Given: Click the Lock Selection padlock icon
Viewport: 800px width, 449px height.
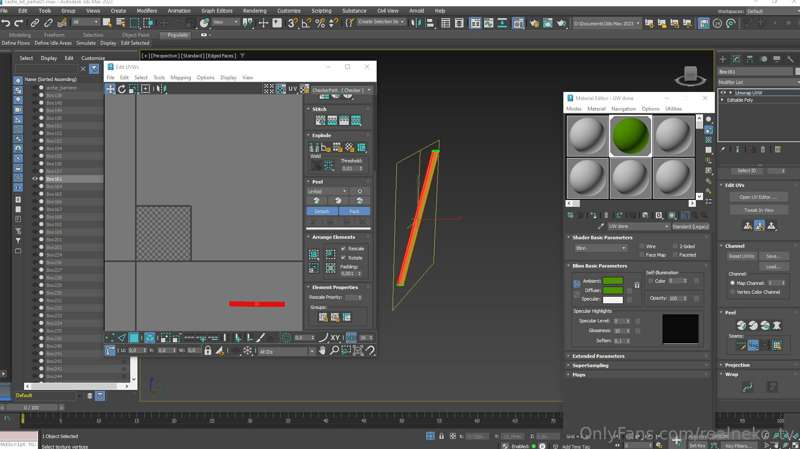Looking at the screenshot, I should (208, 351).
